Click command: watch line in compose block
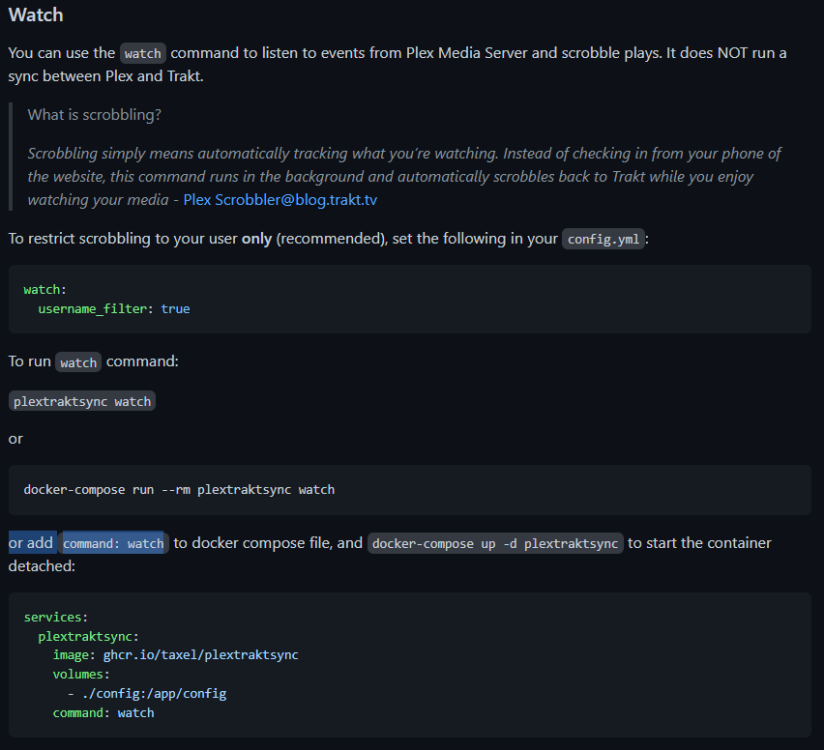The width and height of the screenshot is (824, 750). [104, 713]
